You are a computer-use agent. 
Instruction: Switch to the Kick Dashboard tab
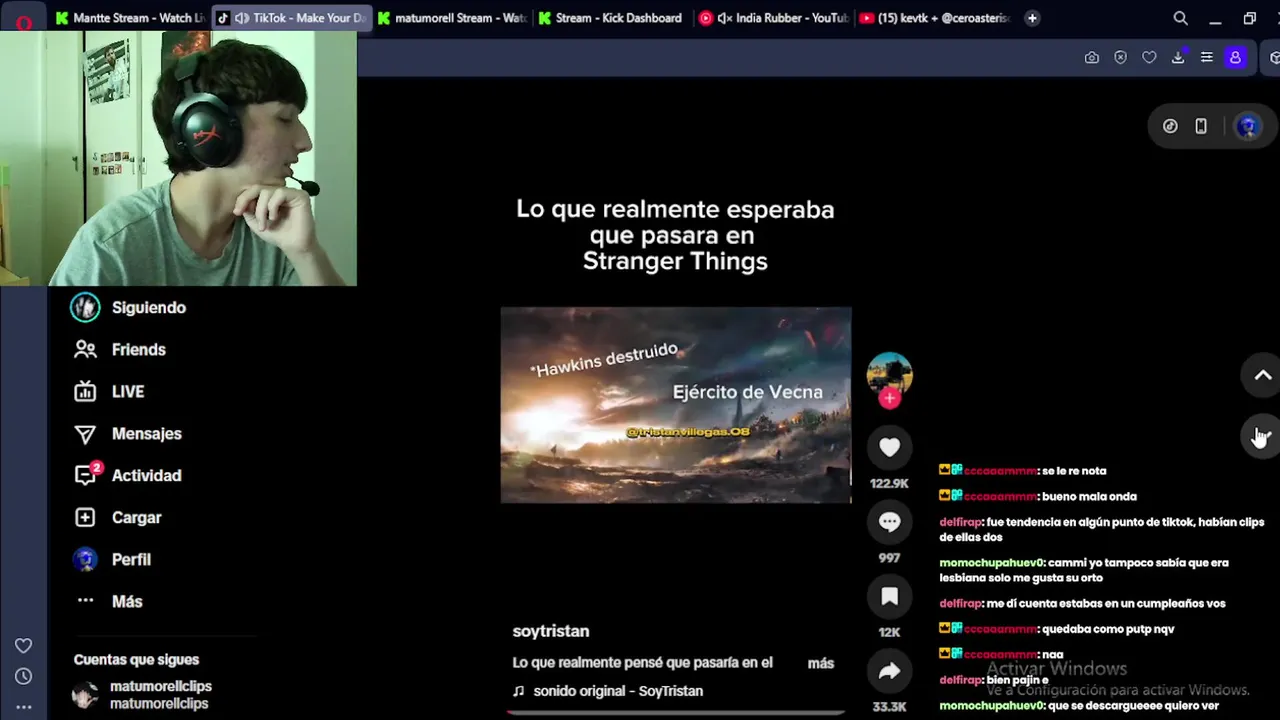click(x=611, y=18)
